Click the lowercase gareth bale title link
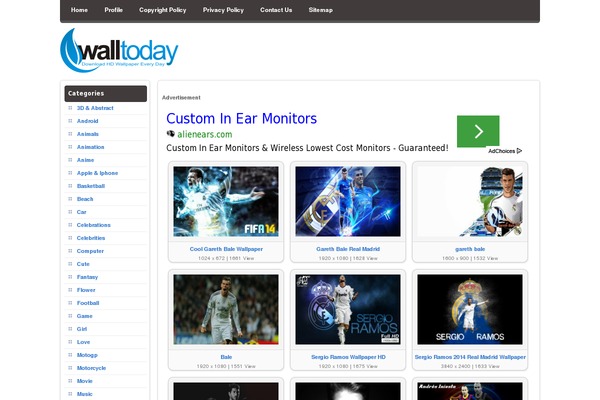 click(x=470, y=249)
